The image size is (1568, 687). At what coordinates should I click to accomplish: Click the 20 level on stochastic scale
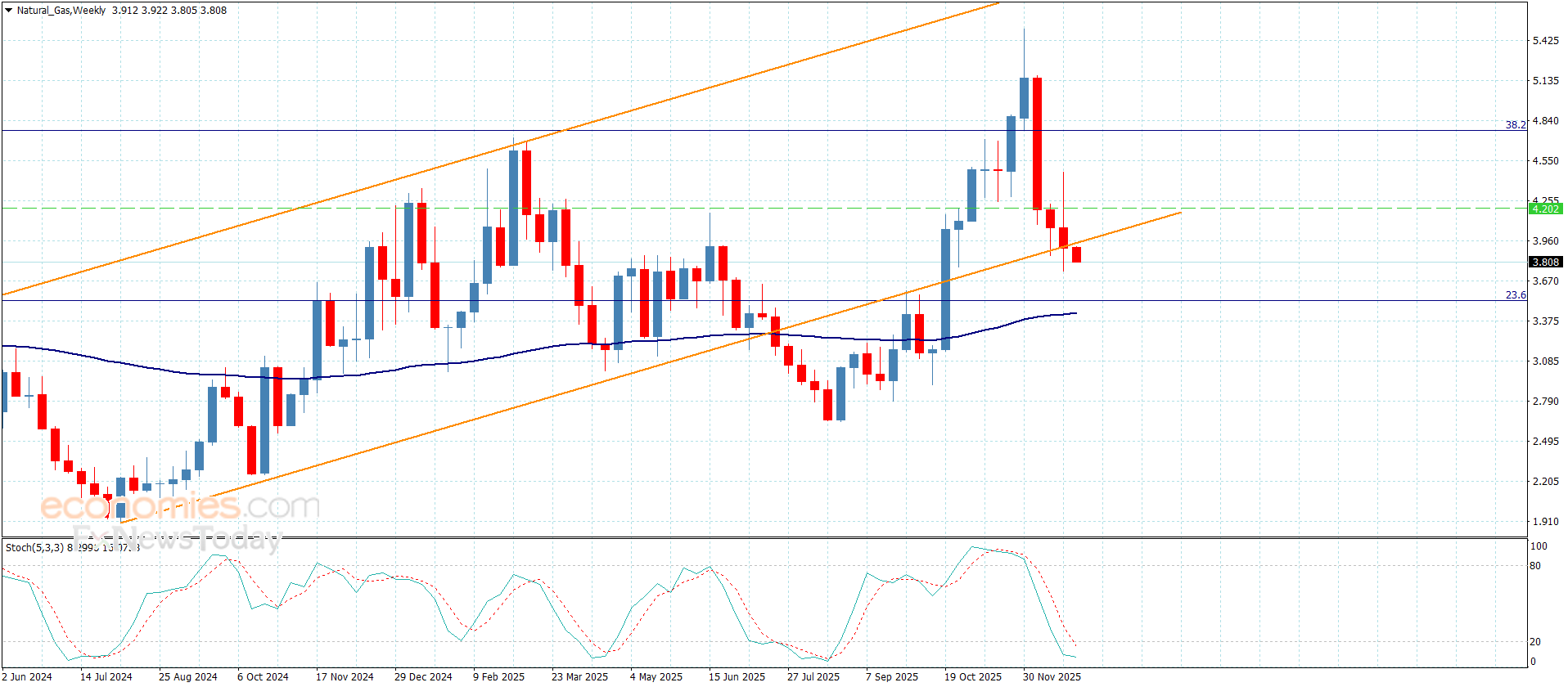(1535, 642)
